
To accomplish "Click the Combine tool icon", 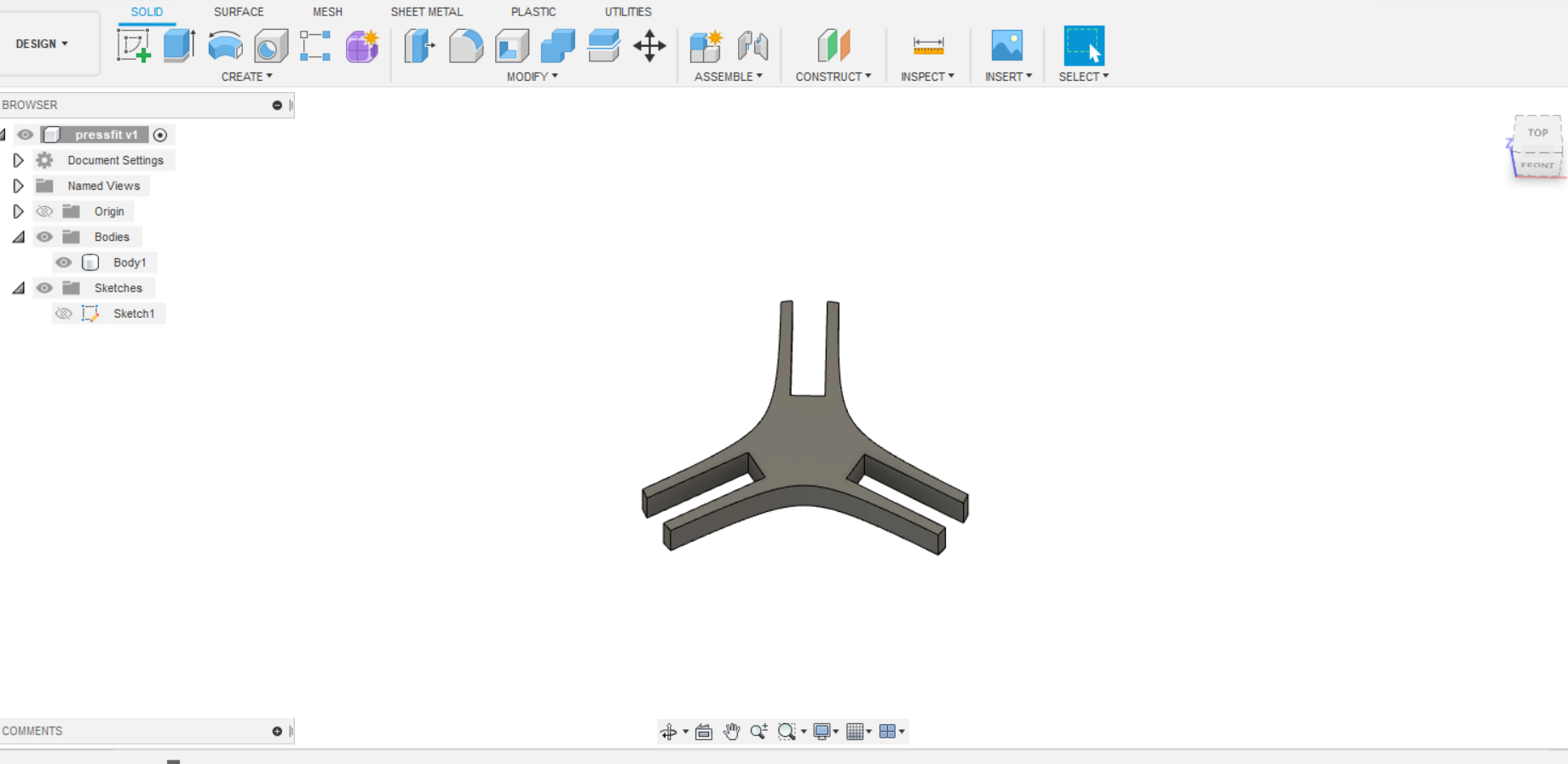I will pyautogui.click(x=558, y=46).
